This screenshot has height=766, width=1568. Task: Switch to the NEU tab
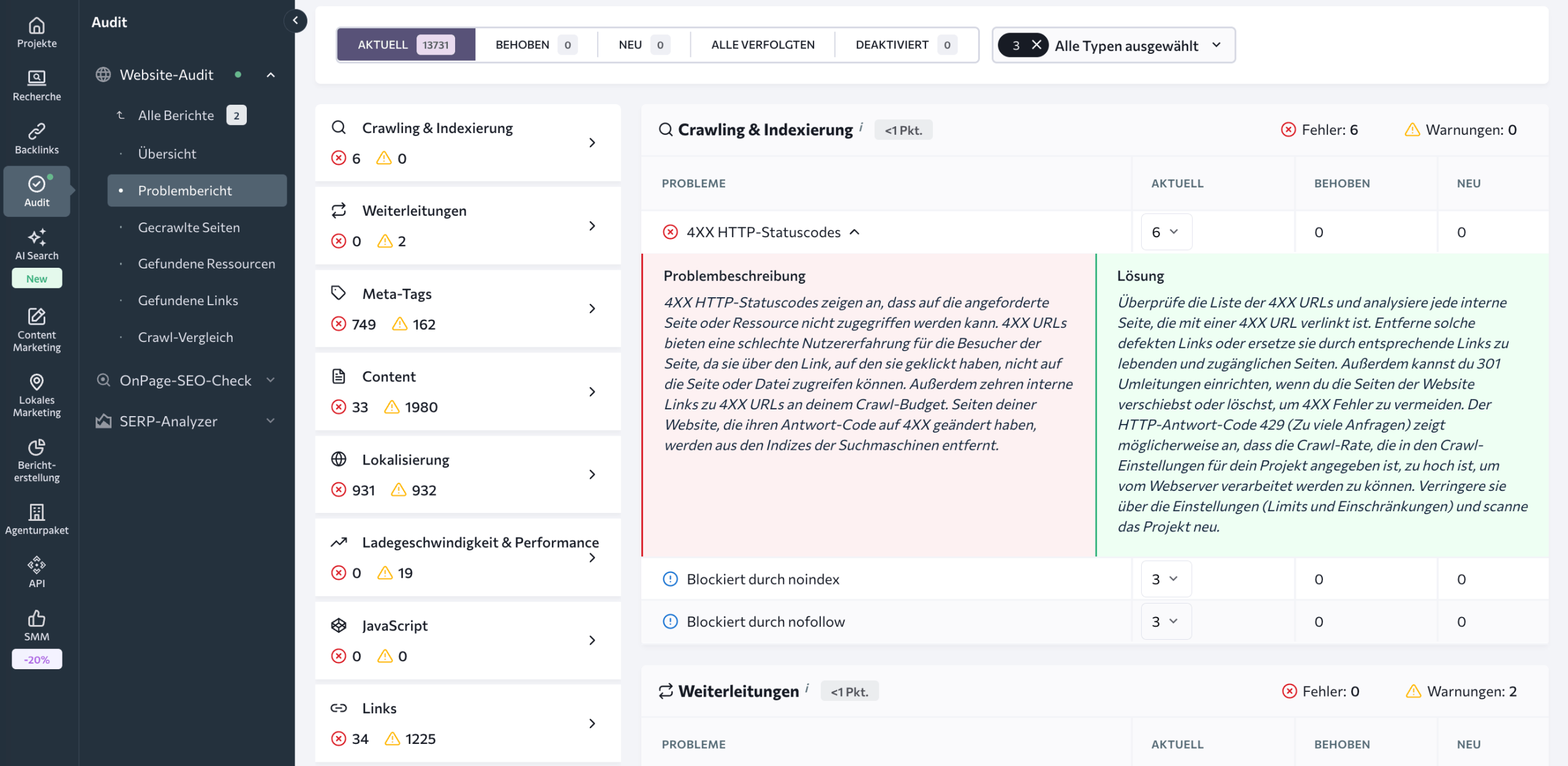tap(644, 45)
